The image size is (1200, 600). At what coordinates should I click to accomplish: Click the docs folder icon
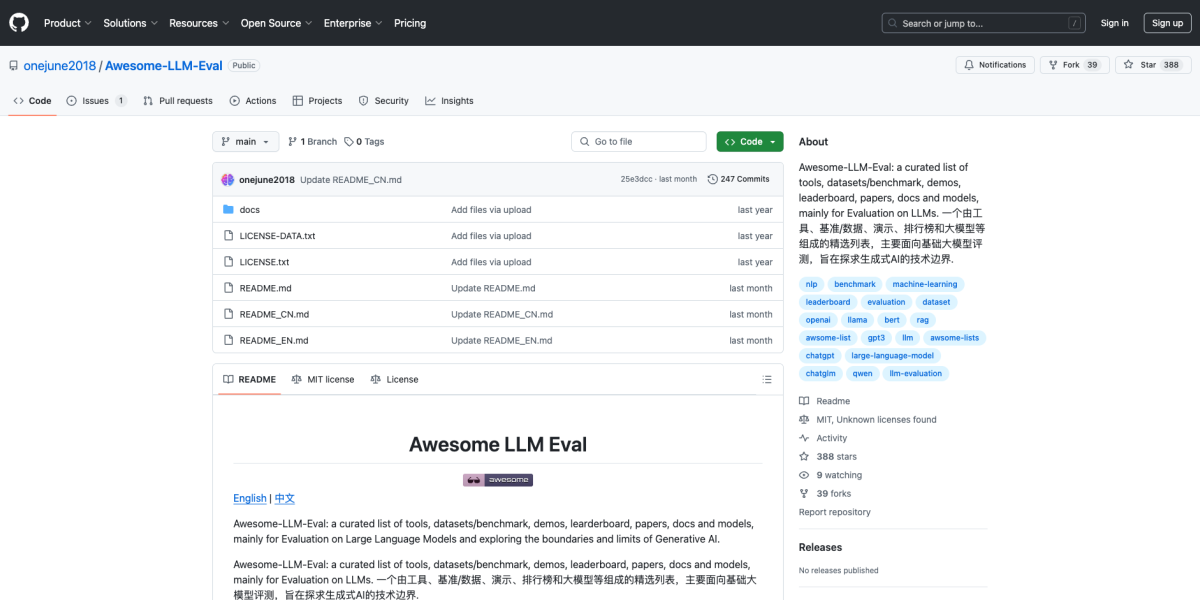[x=228, y=210]
